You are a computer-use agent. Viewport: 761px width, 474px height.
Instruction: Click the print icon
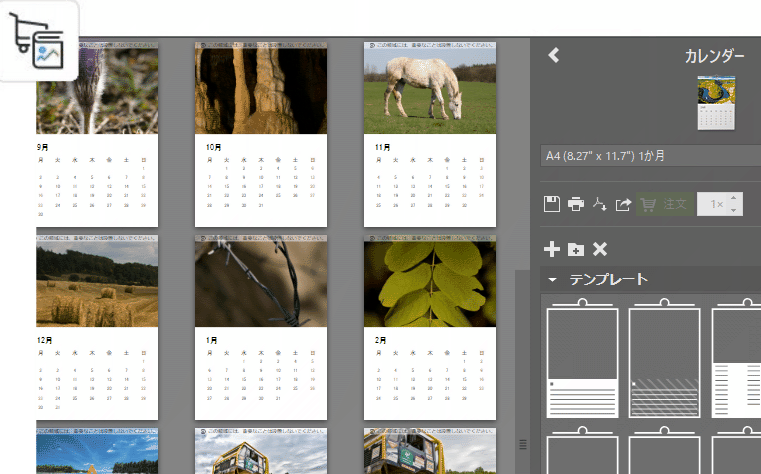(x=576, y=204)
